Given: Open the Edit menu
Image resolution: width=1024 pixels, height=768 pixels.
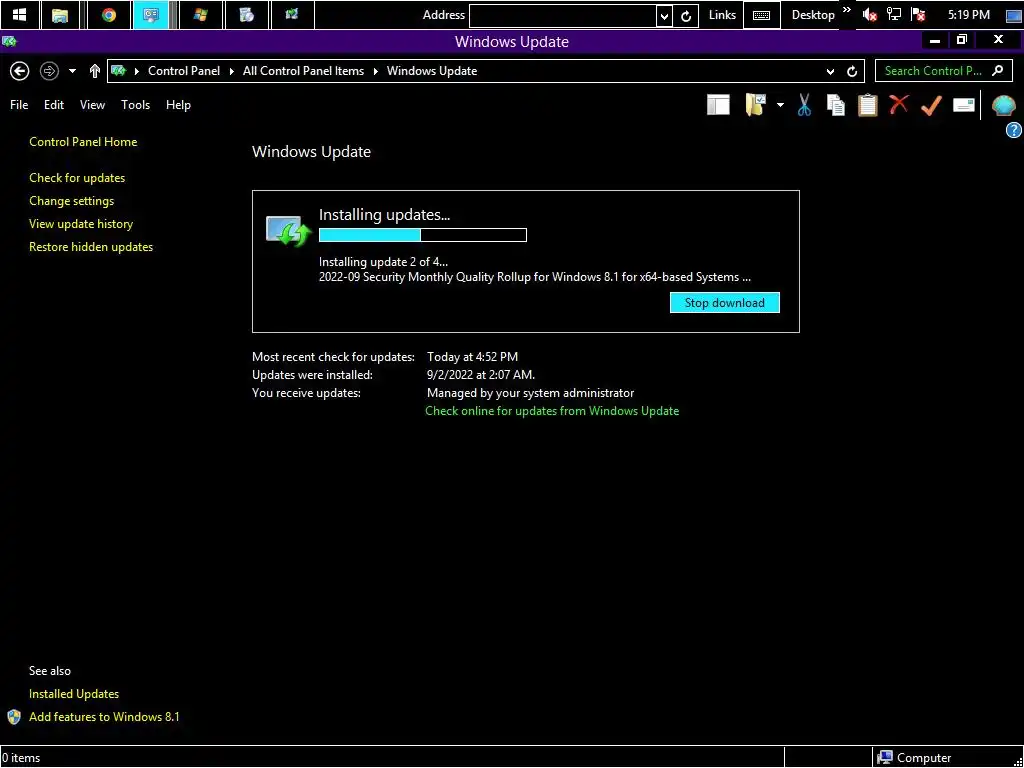Looking at the screenshot, I should [54, 104].
